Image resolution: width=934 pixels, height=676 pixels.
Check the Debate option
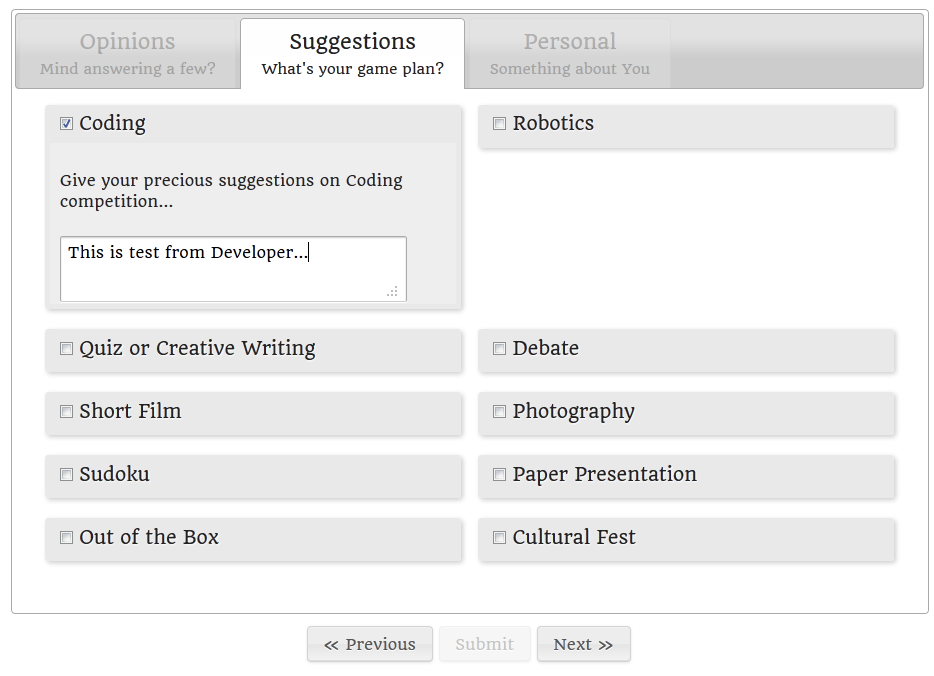[499, 348]
